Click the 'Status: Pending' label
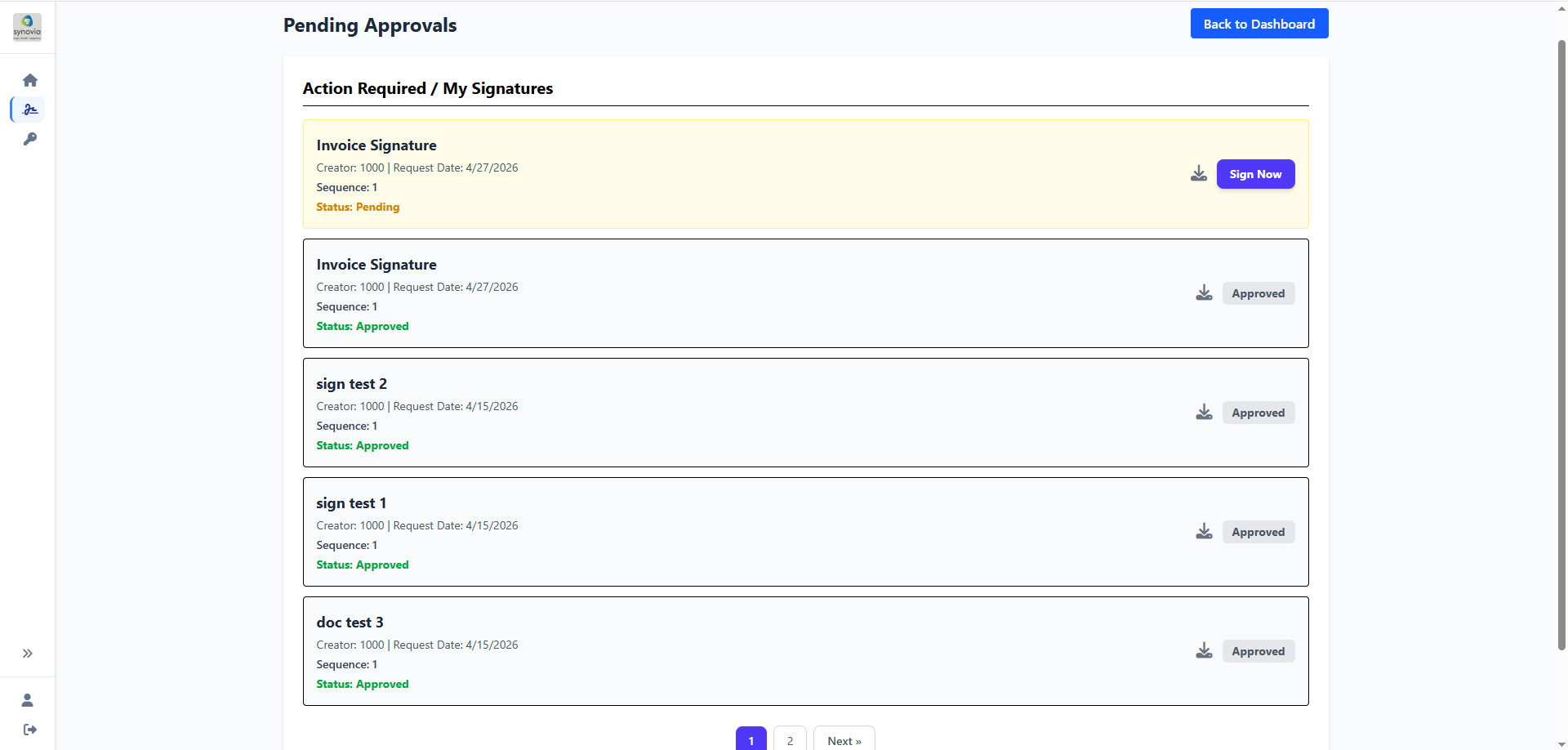 tap(358, 207)
